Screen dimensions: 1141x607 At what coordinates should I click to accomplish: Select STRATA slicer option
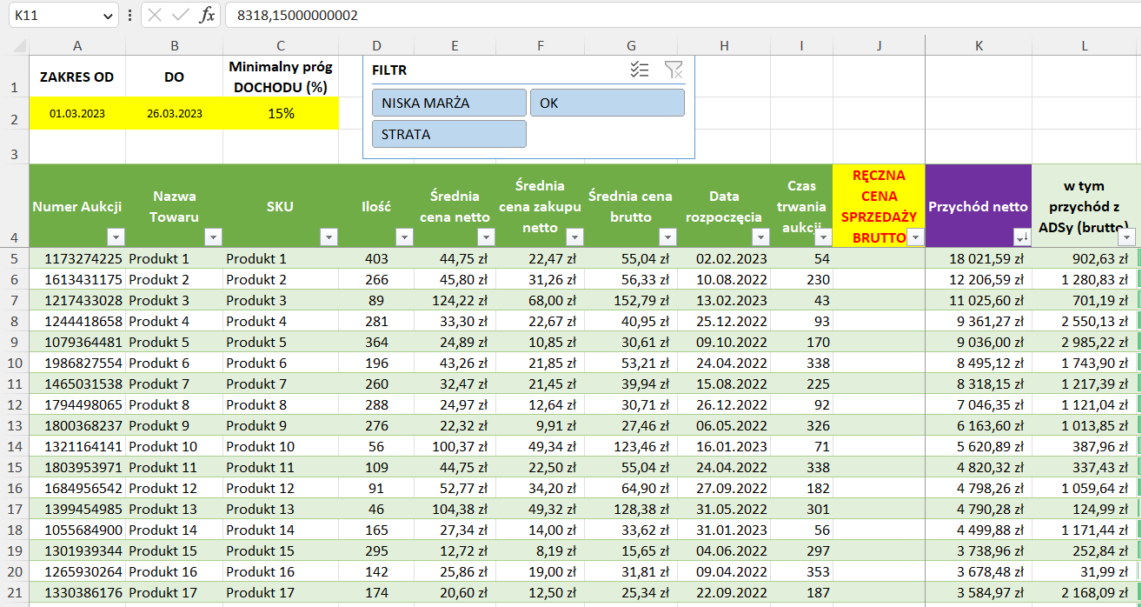[449, 134]
